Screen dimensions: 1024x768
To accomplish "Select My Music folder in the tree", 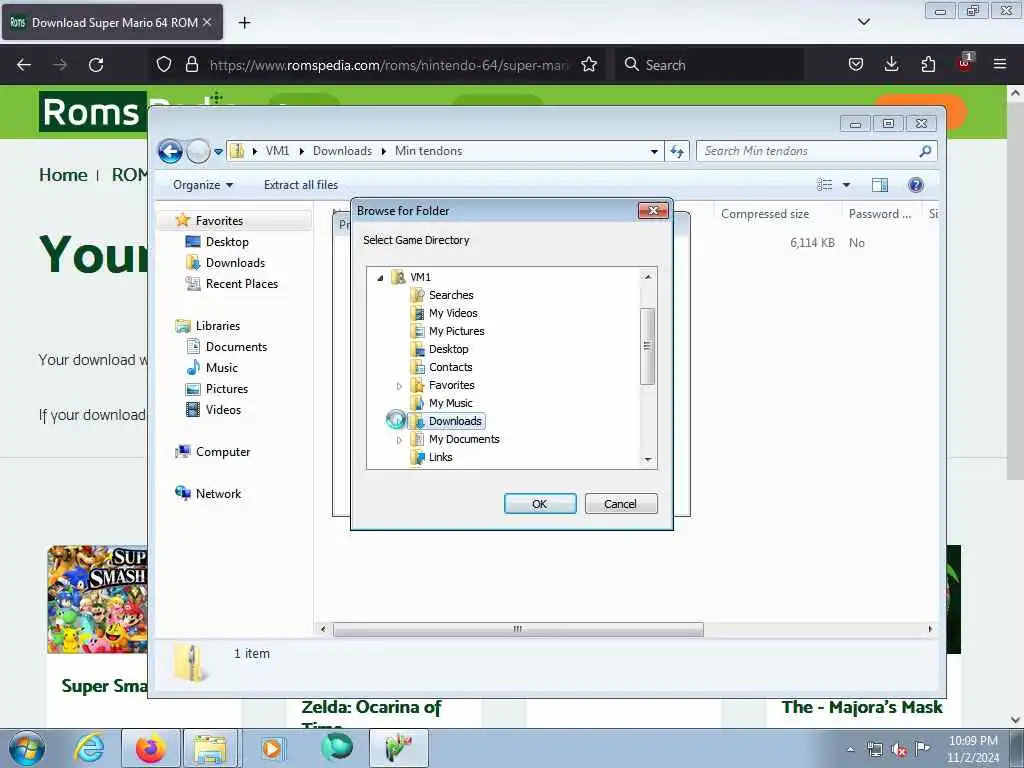I will click(450, 403).
